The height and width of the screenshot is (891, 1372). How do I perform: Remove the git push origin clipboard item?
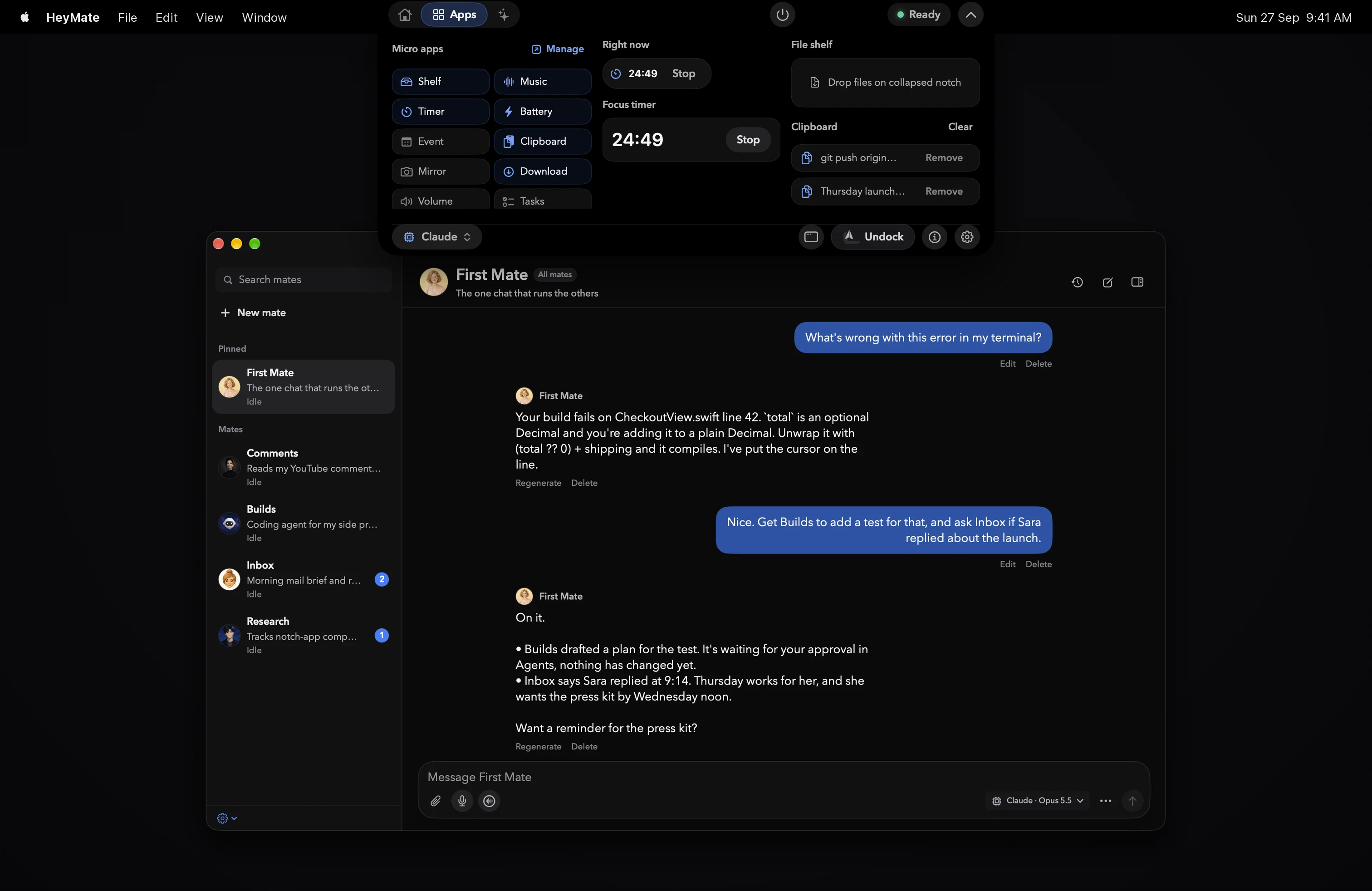click(x=944, y=157)
